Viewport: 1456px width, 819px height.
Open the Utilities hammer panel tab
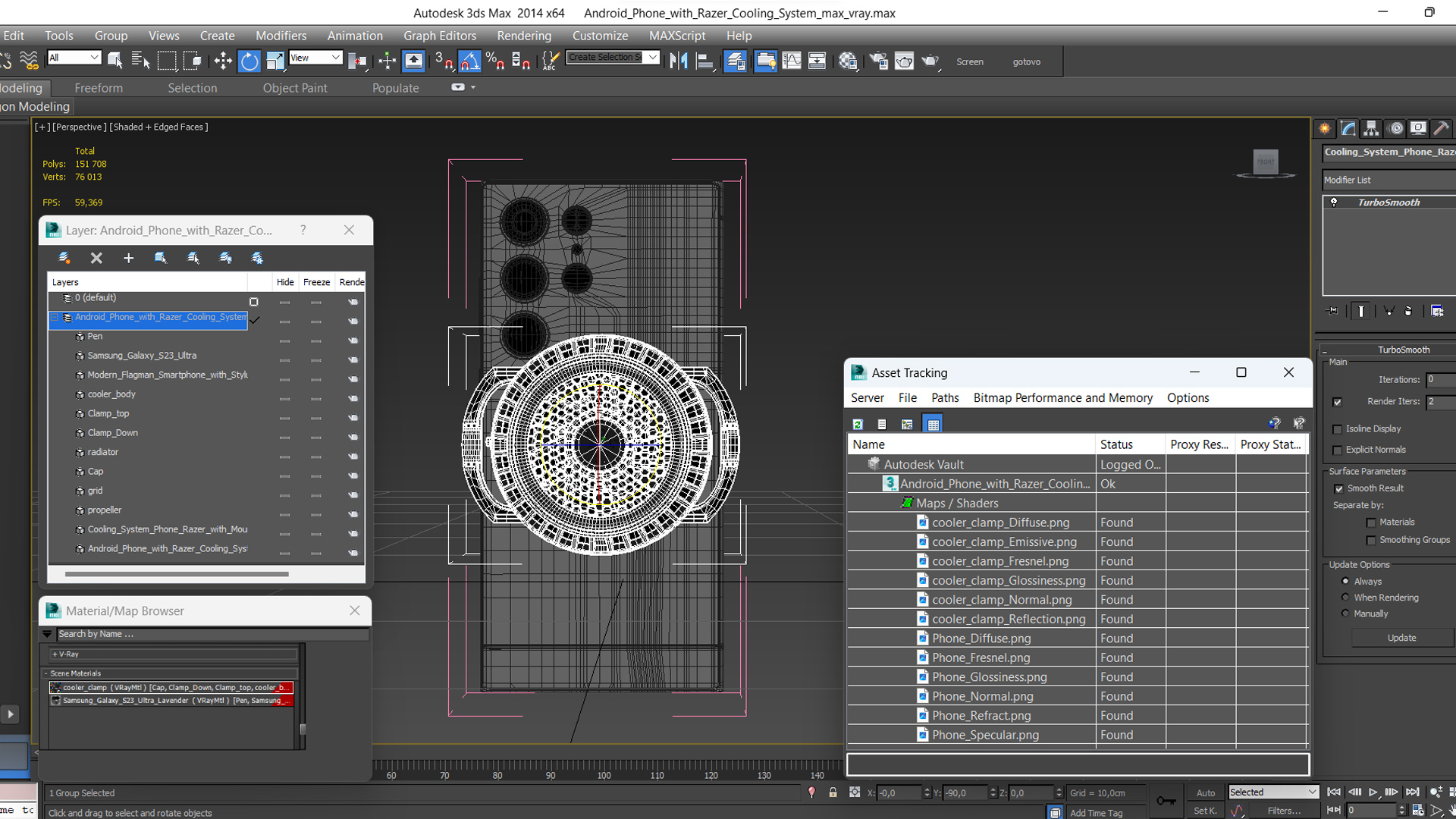pos(1442,128)
